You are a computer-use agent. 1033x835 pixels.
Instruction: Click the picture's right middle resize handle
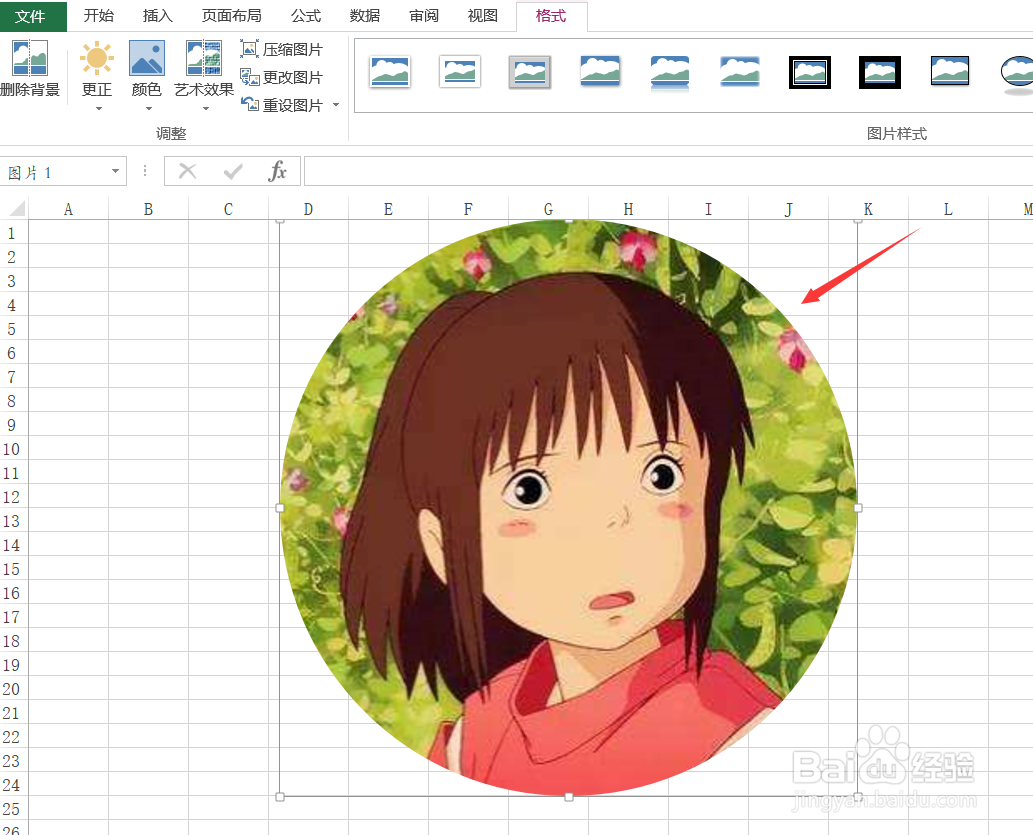click(x=858, y=508)
